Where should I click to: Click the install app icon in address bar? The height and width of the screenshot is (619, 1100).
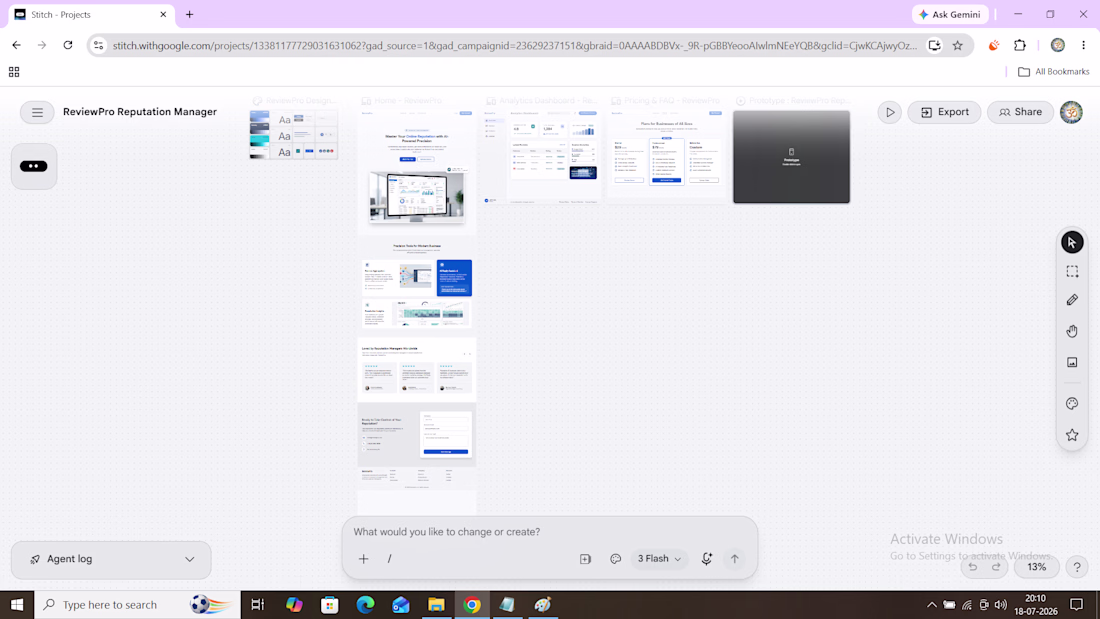point(934,46)
